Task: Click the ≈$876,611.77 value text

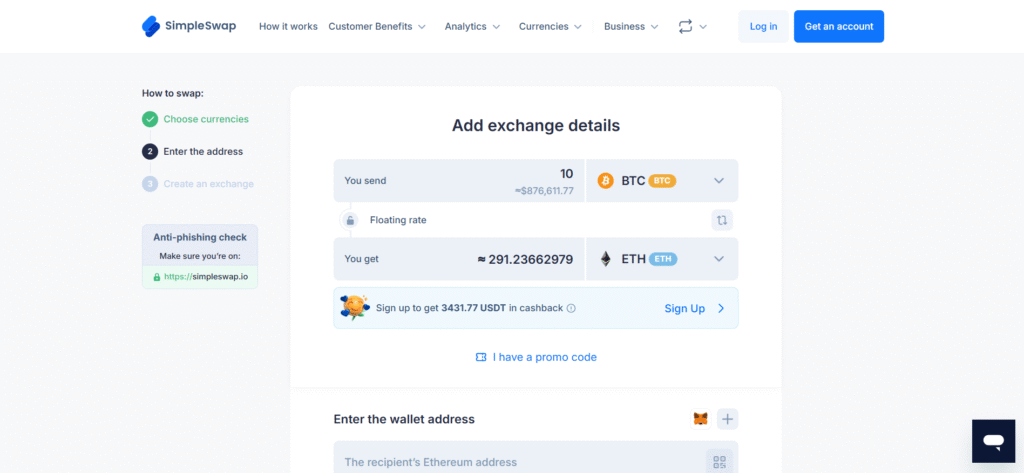Action: pos(543,191)
